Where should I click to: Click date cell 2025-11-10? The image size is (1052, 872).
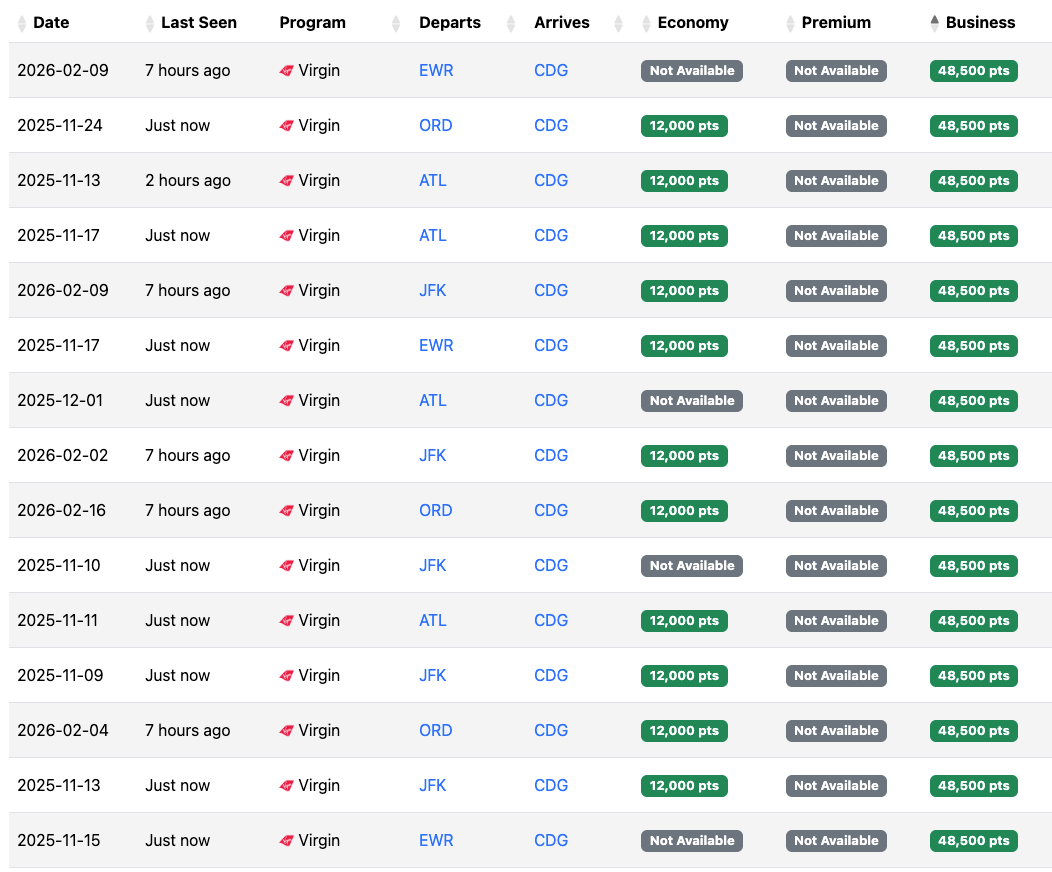coord(58,565)
